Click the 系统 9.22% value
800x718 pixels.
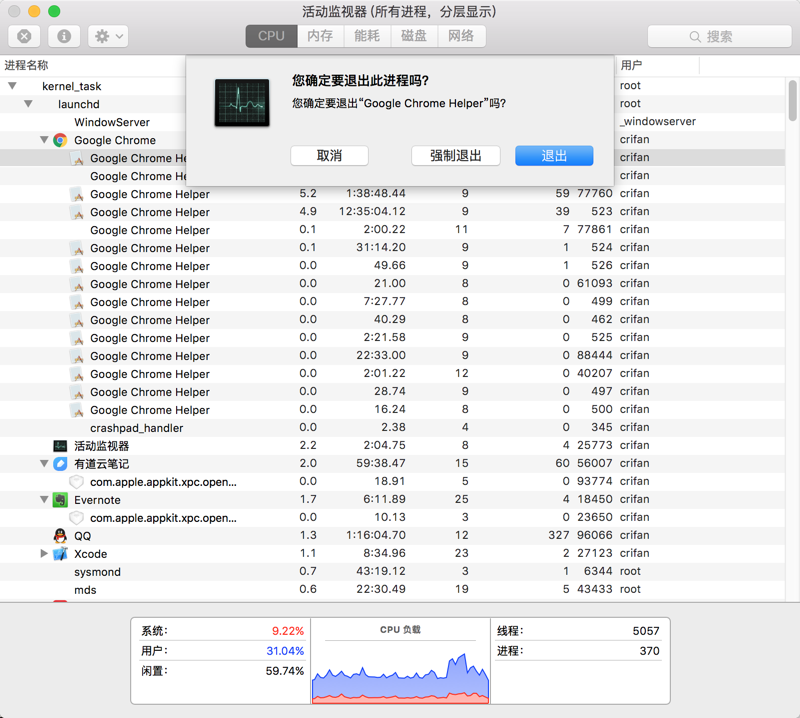[x=288, y=631]
